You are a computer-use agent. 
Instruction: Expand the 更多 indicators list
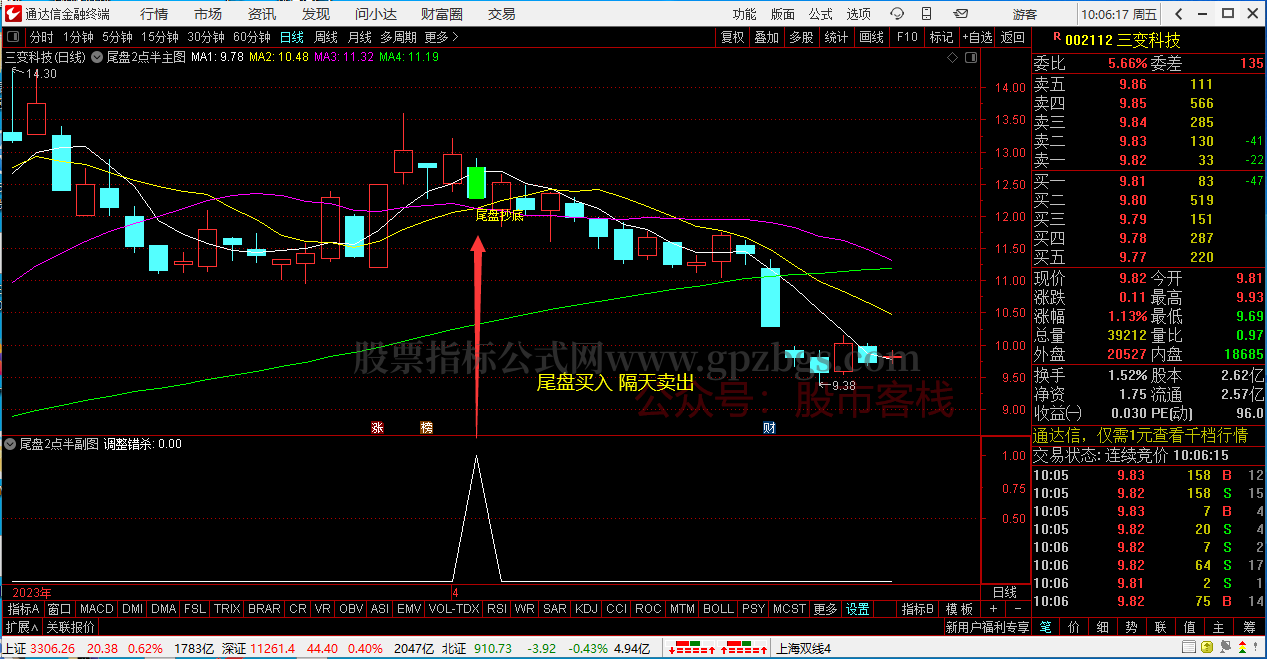coord(826,609)
